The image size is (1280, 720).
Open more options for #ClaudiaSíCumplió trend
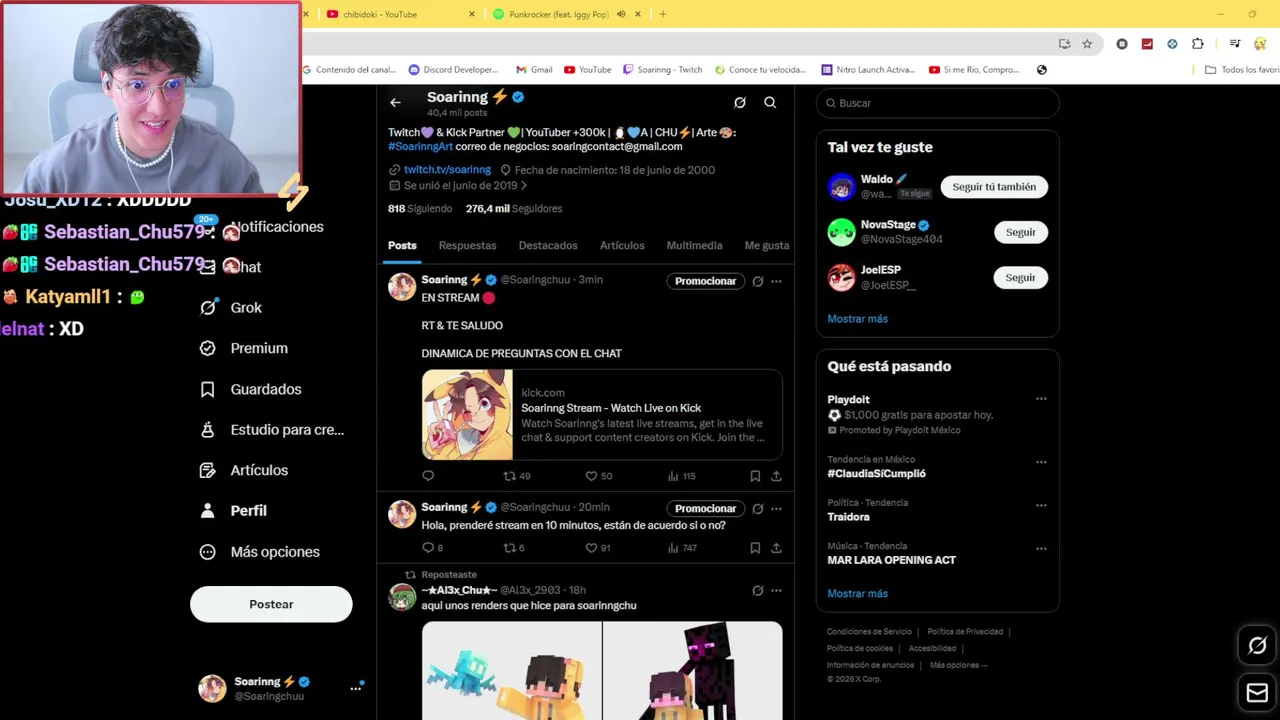click(1041, 462)
